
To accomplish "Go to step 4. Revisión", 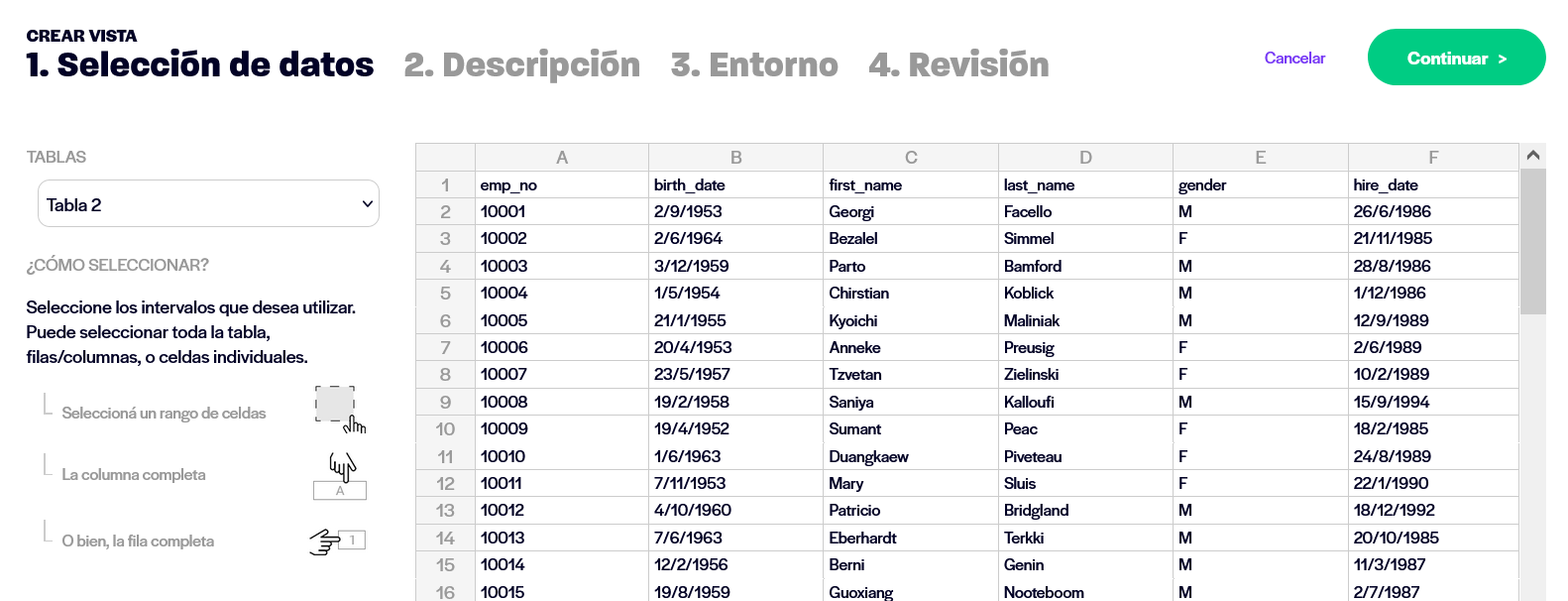I will click(958, 64).
